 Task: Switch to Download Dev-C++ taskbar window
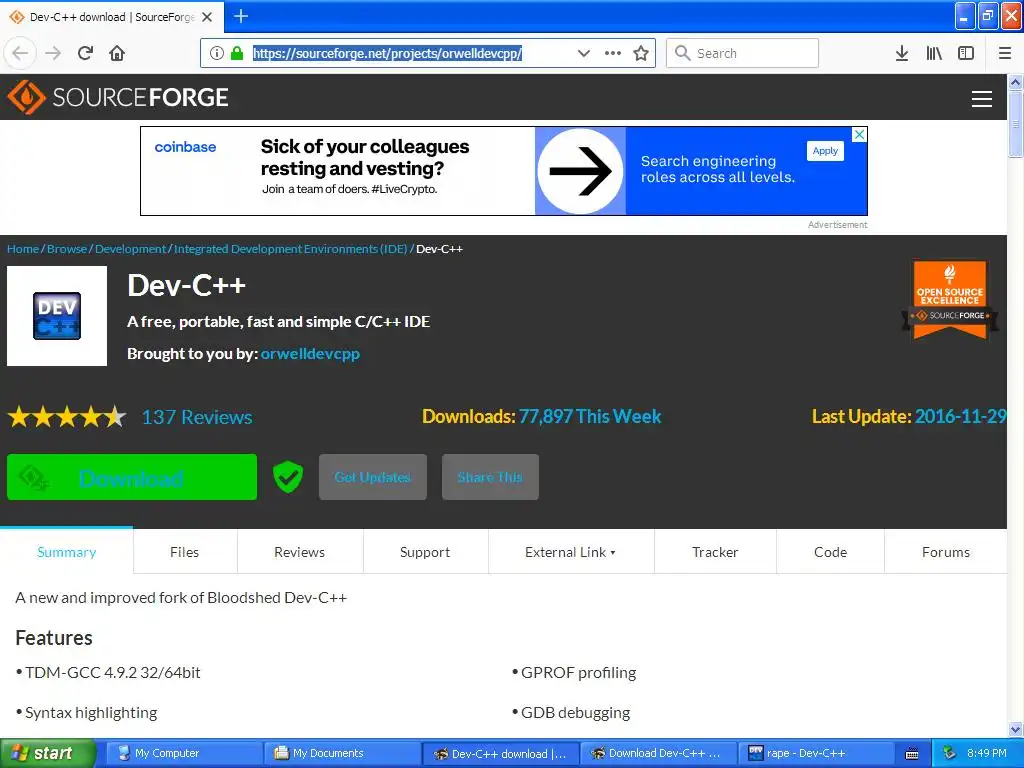[x=658, y=753]
